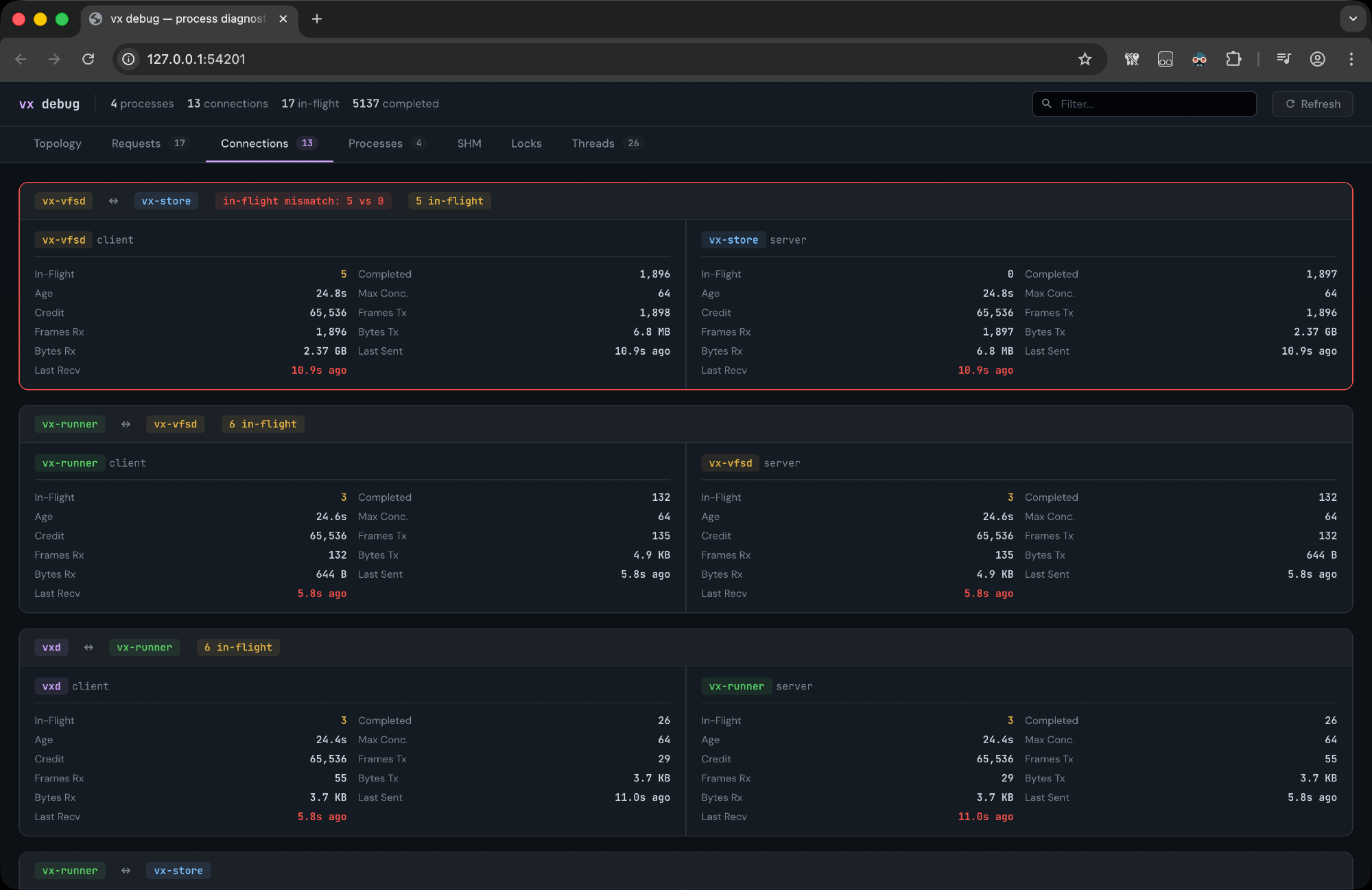Select the Processes tab
Screen dimensions: 1372x890
pyautogui.click(x=375, y=143)
